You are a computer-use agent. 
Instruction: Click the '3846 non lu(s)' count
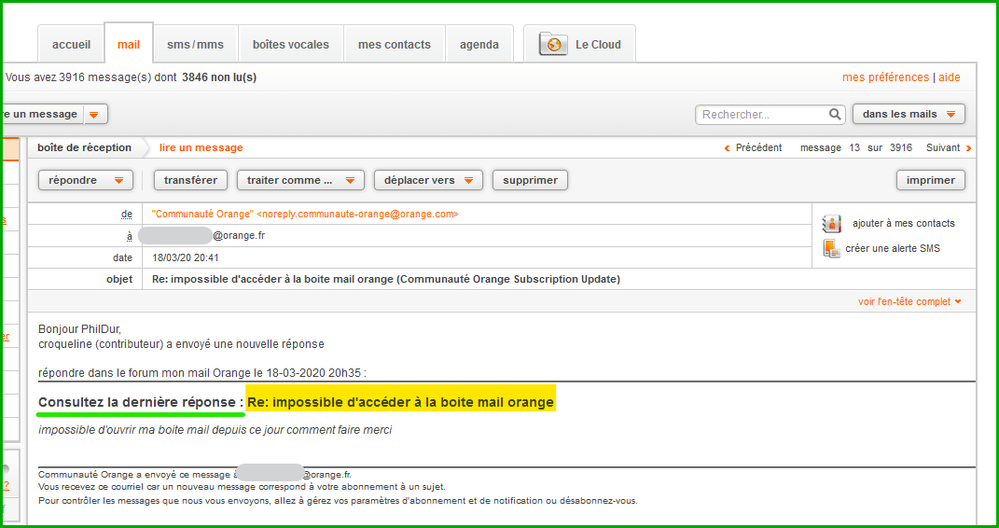pyautogui.click(x=219, y=78)
